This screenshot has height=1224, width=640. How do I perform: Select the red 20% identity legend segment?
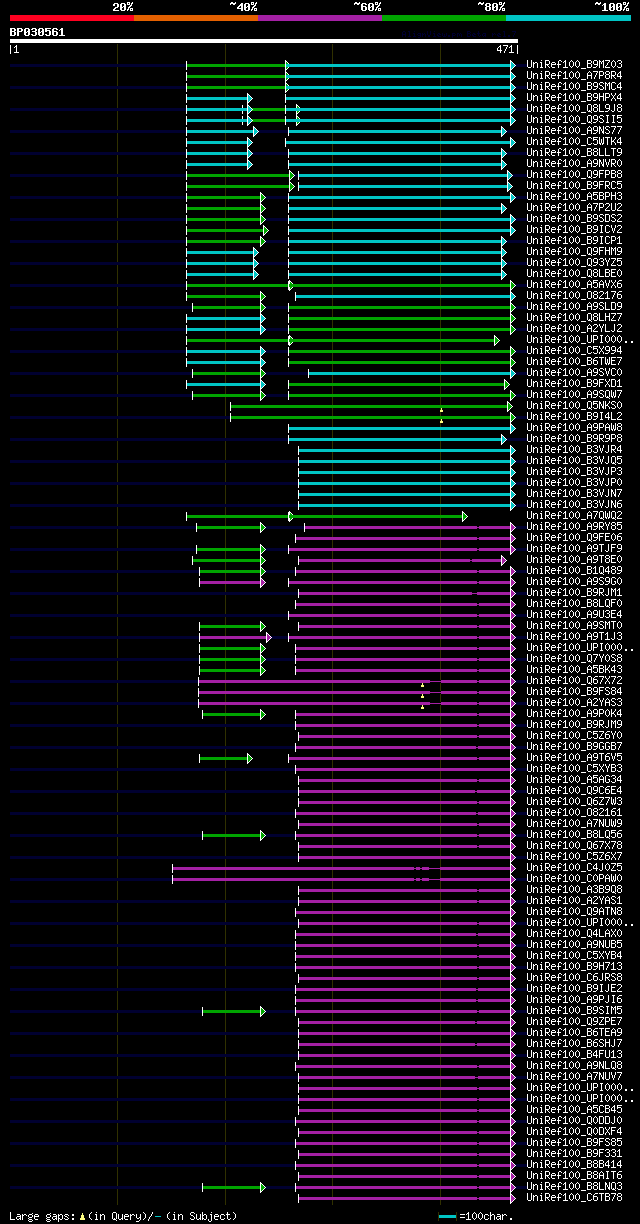tap(72, 18)
